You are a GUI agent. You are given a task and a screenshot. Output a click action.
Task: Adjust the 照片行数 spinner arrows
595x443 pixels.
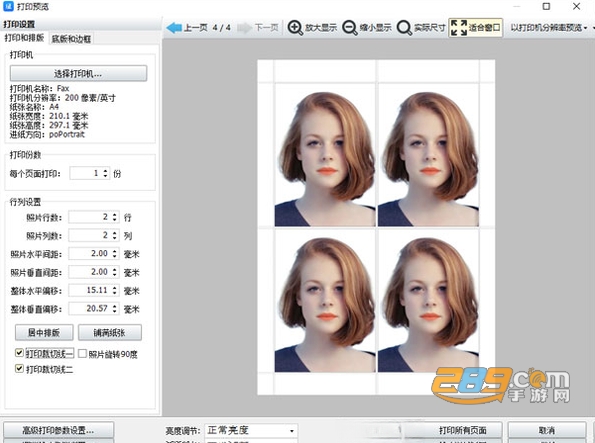115,217
